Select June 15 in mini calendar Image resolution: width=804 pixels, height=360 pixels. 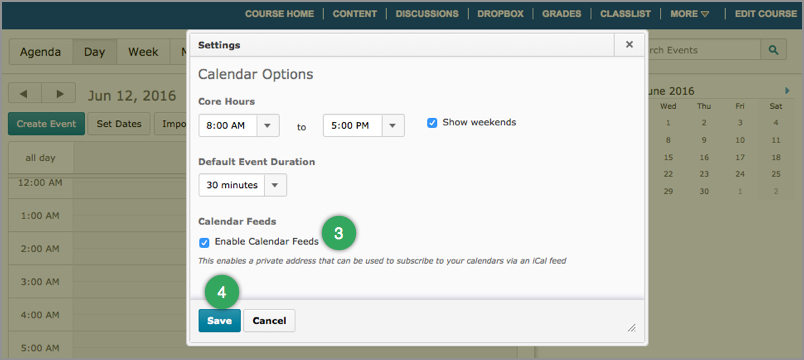(668, 157)
